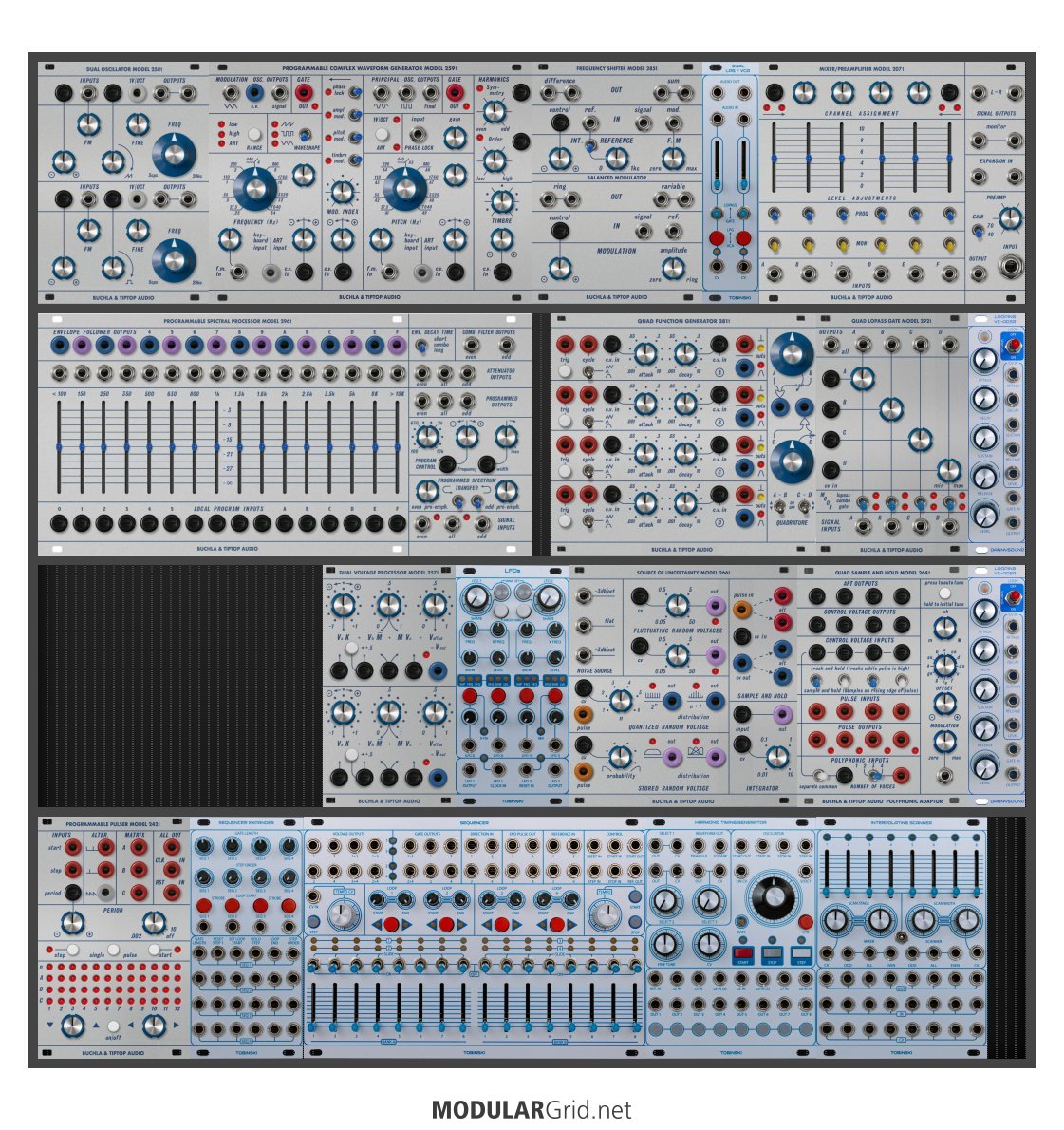Click local program input jack 0 on Spectral Processor
1064x1130 pixels.
click(59, 523)
